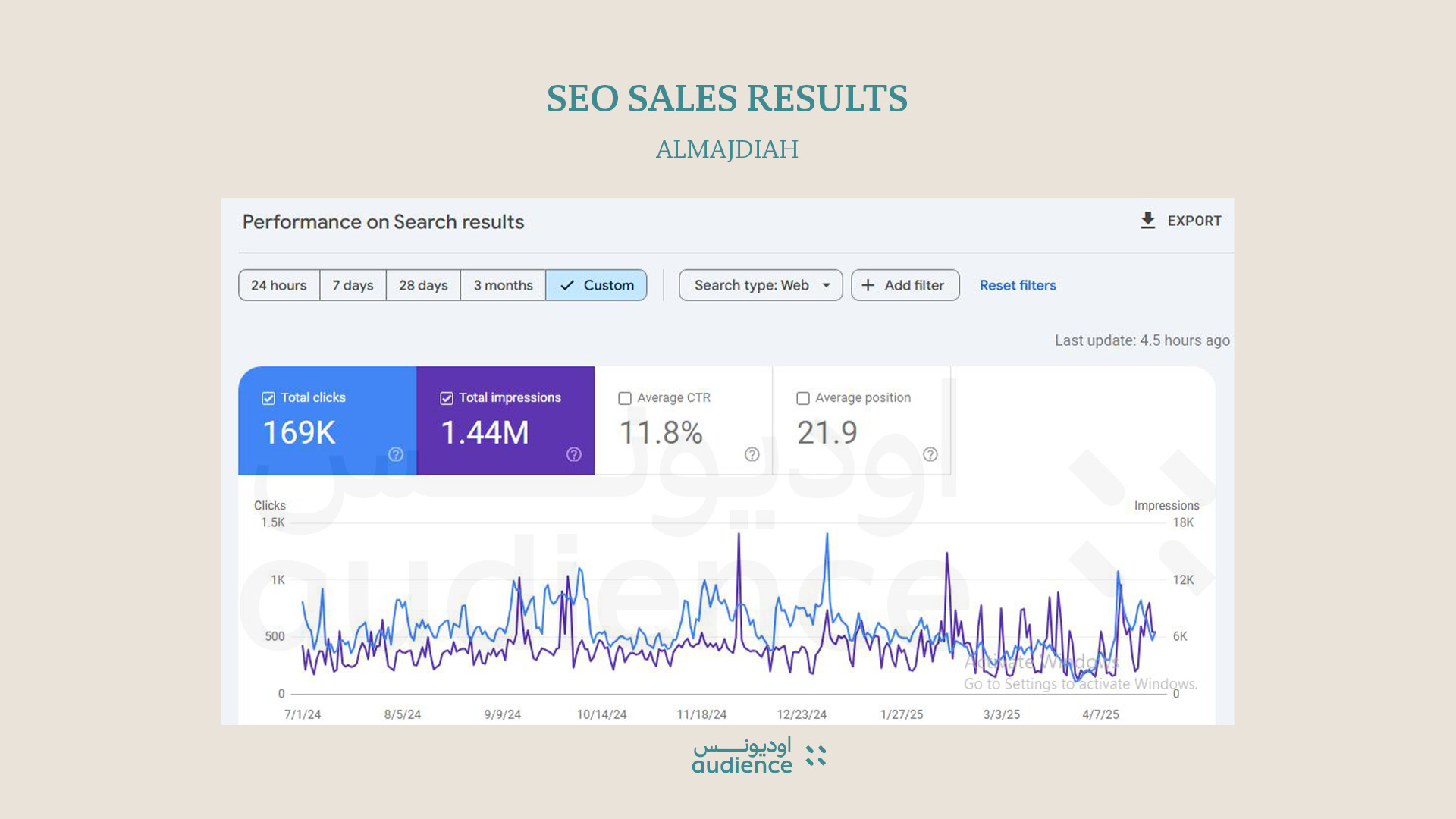Click the 12/23/24 date on chart axis
Screen dimensions: 1456x819
click(802, 714)
